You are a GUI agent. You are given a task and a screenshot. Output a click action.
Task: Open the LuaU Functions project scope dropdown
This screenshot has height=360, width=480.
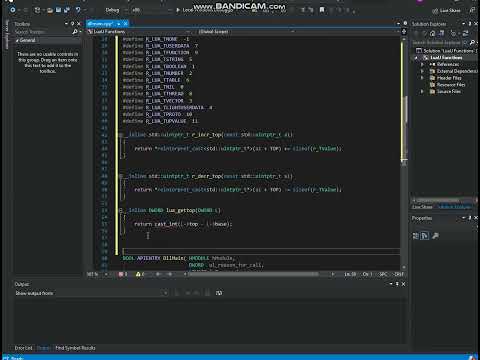[139, 32]
